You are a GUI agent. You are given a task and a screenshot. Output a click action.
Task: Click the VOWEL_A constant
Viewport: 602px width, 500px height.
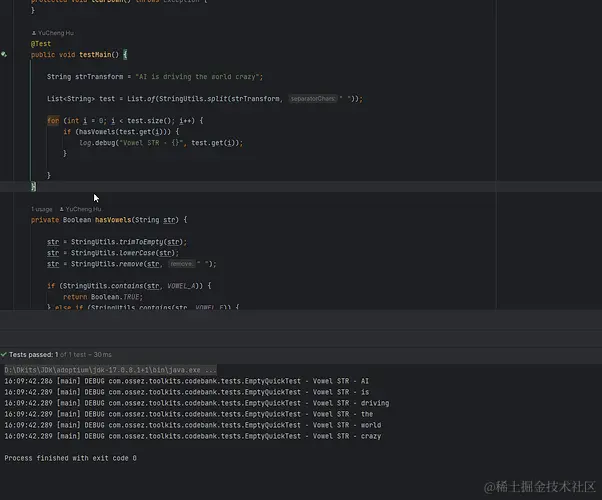pos(182,286)
